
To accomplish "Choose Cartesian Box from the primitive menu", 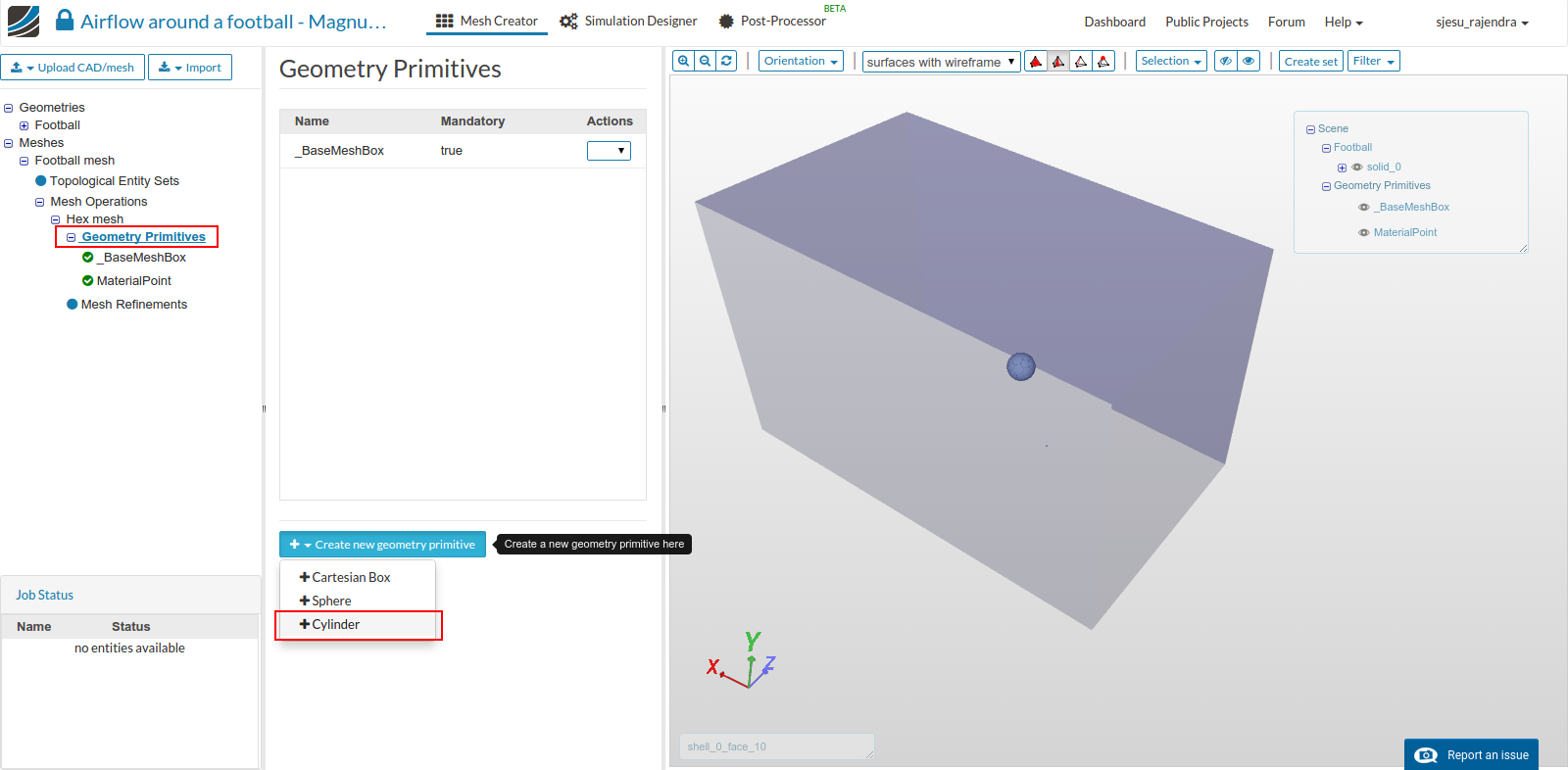I will 358,577.
